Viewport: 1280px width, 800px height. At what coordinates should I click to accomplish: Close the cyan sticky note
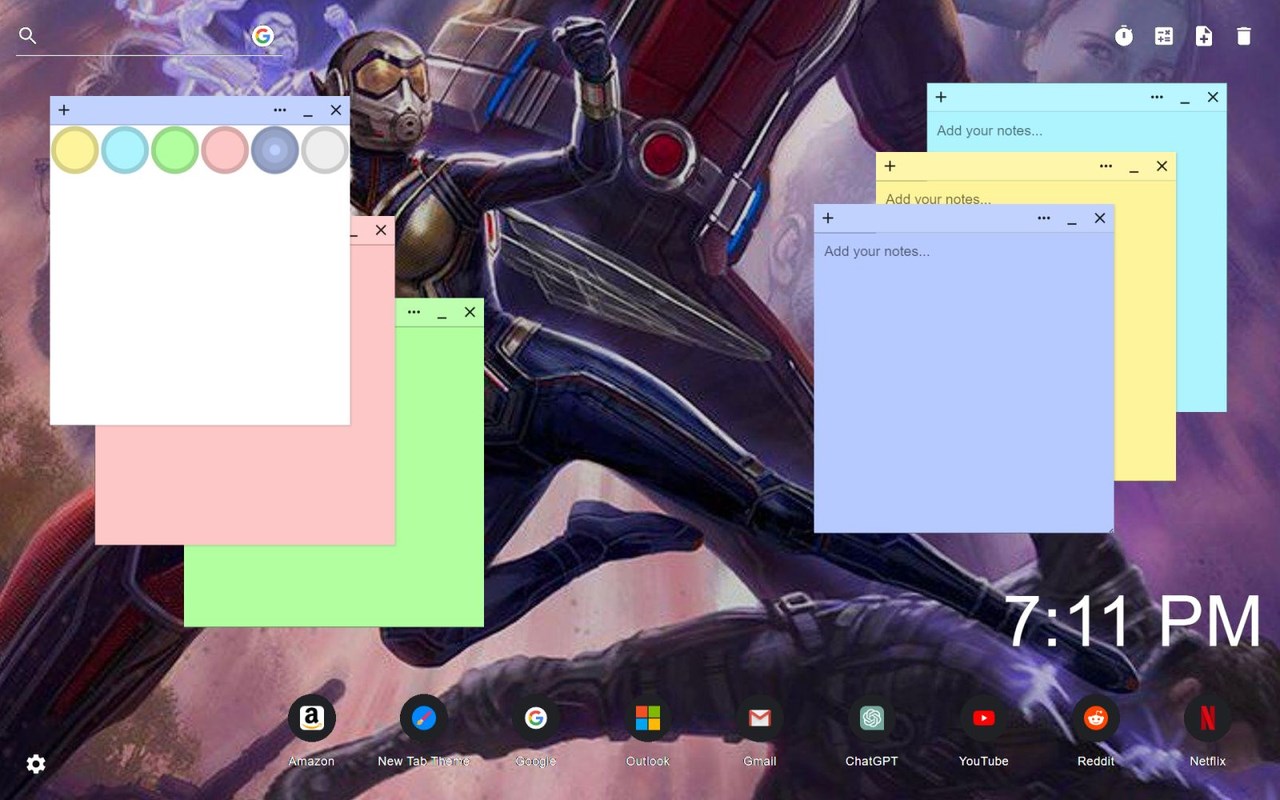tap(1213, 97)
